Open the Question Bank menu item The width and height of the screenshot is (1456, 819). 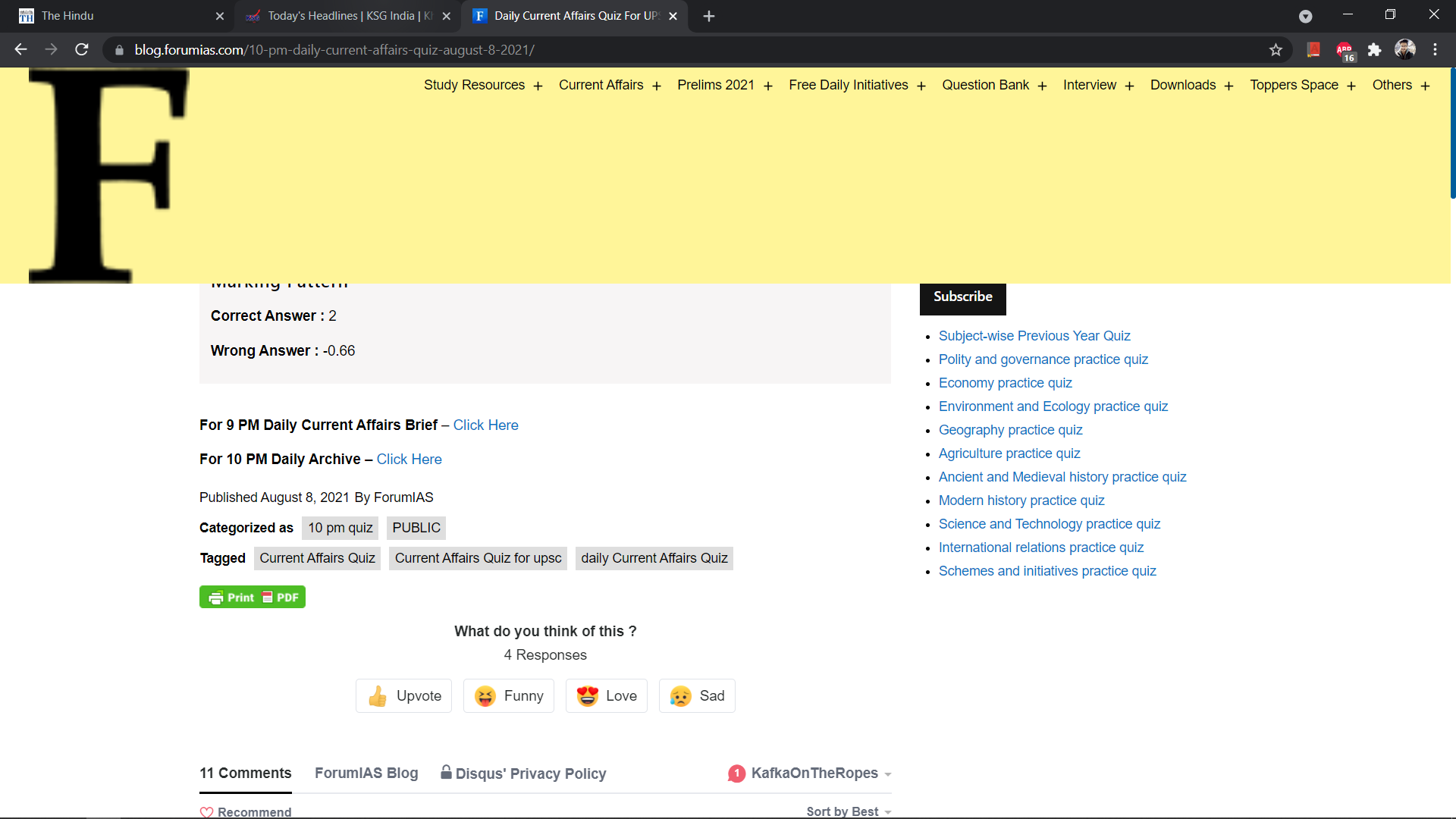click(985, 86)
